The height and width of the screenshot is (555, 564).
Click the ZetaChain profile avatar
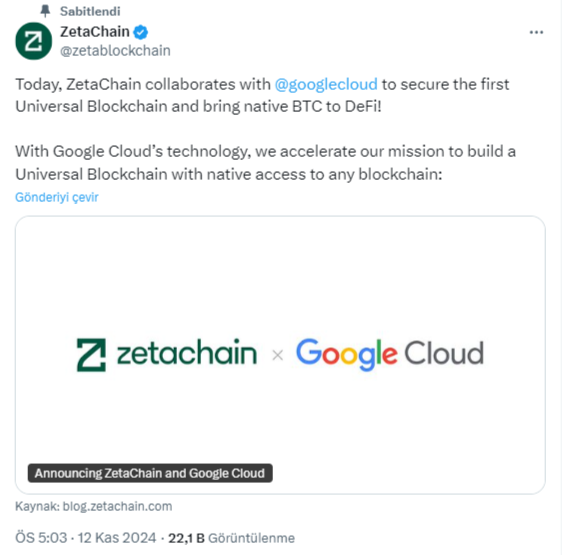point(33,41)
